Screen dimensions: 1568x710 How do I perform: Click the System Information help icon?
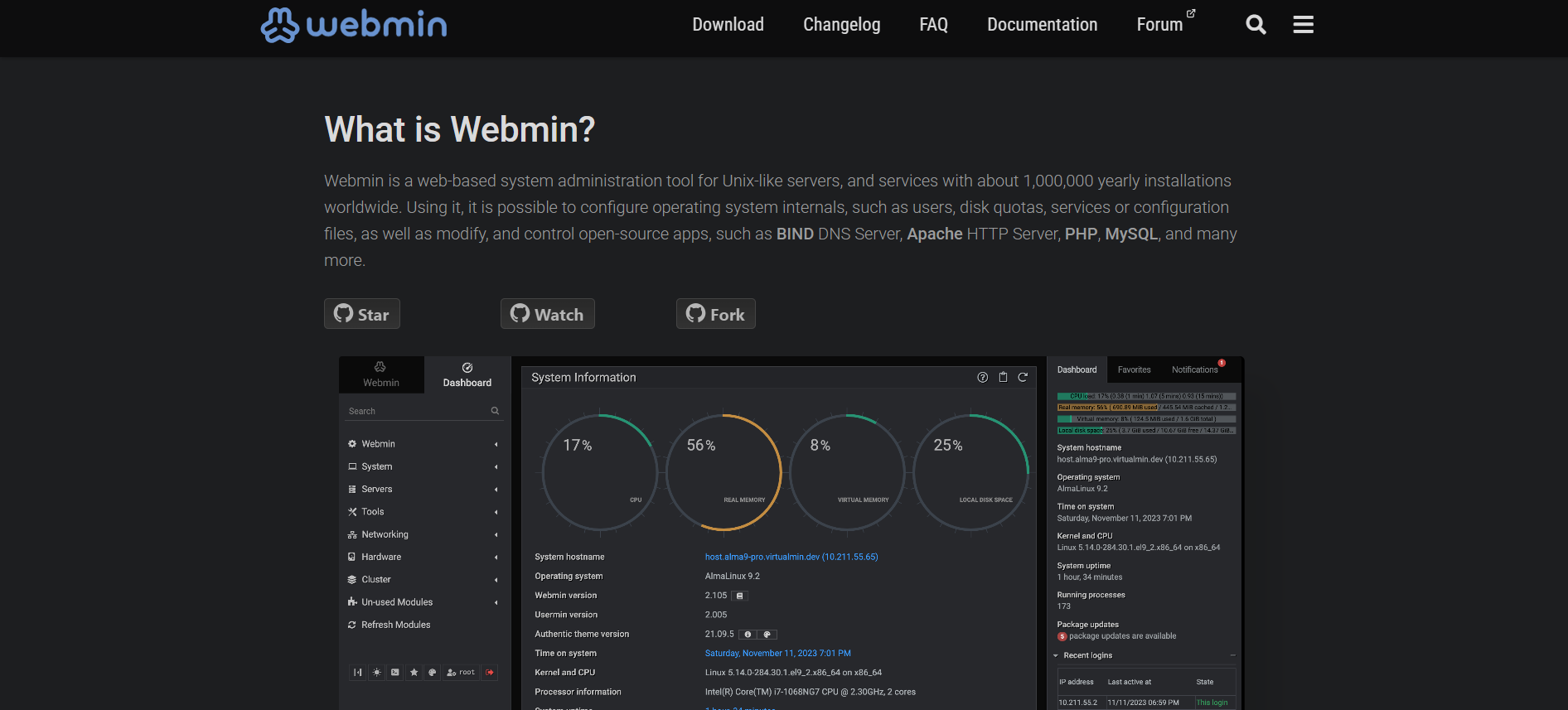983,377
